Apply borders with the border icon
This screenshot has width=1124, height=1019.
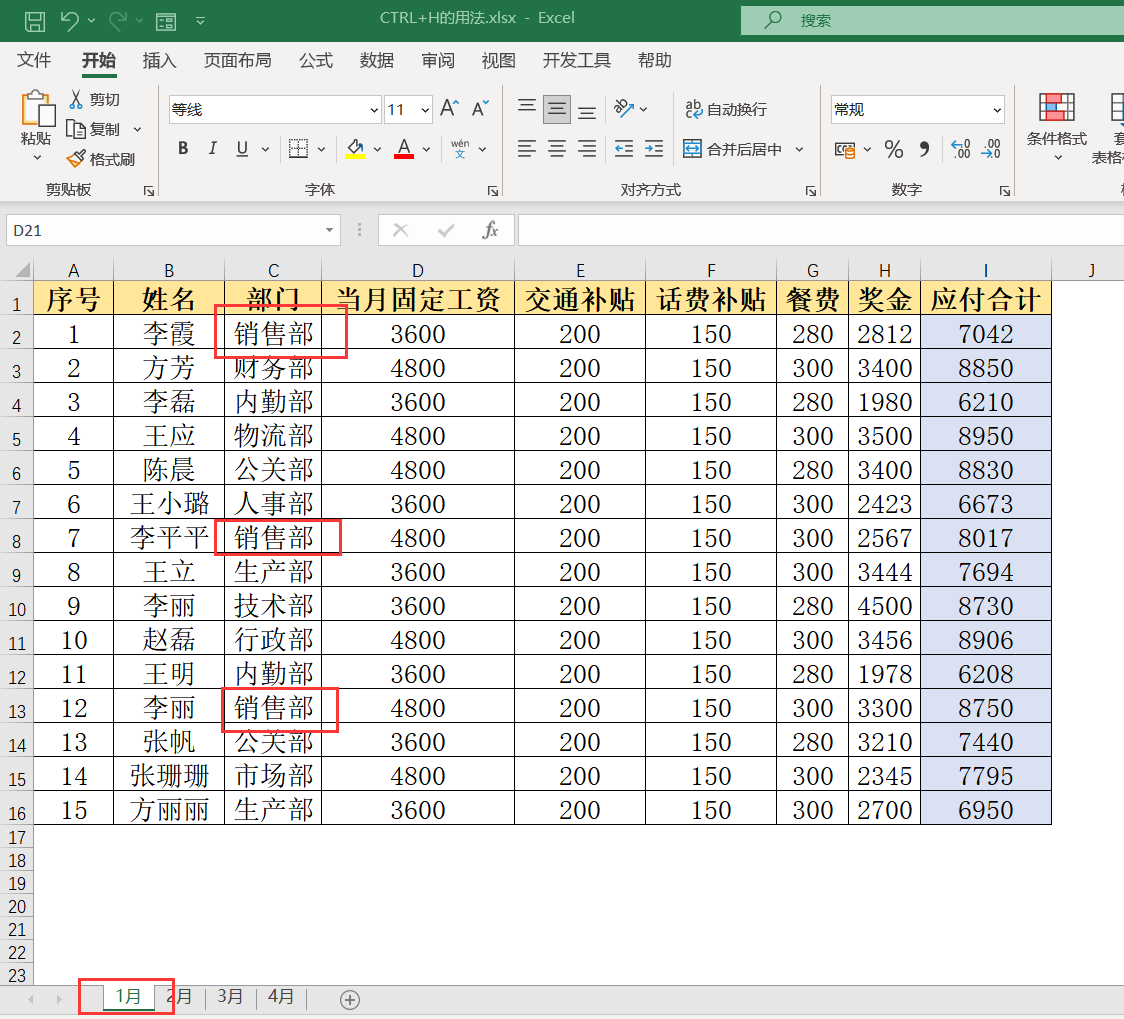(x=298, y=148)
